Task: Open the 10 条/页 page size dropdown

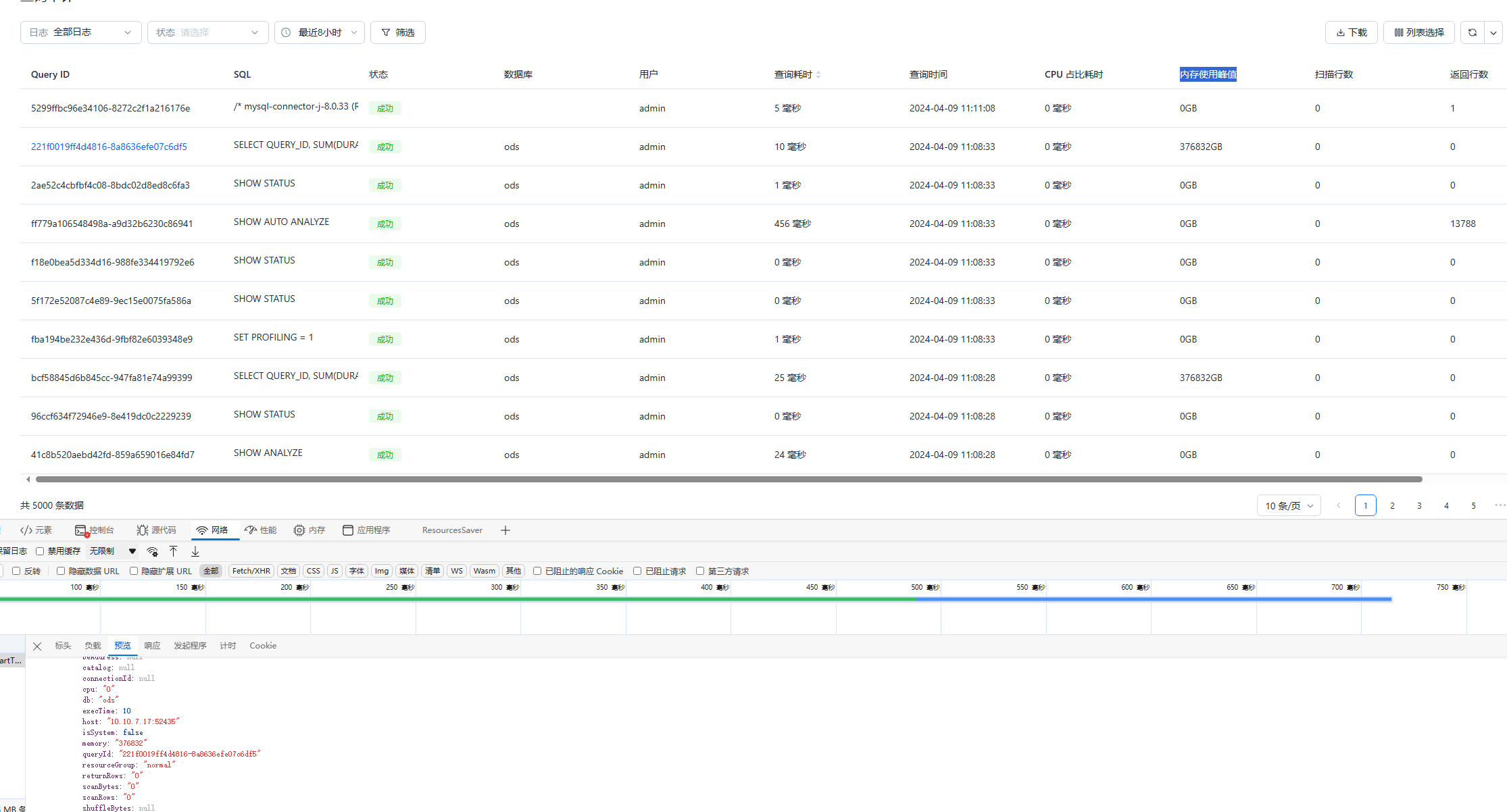Action: click(1289, 505)
